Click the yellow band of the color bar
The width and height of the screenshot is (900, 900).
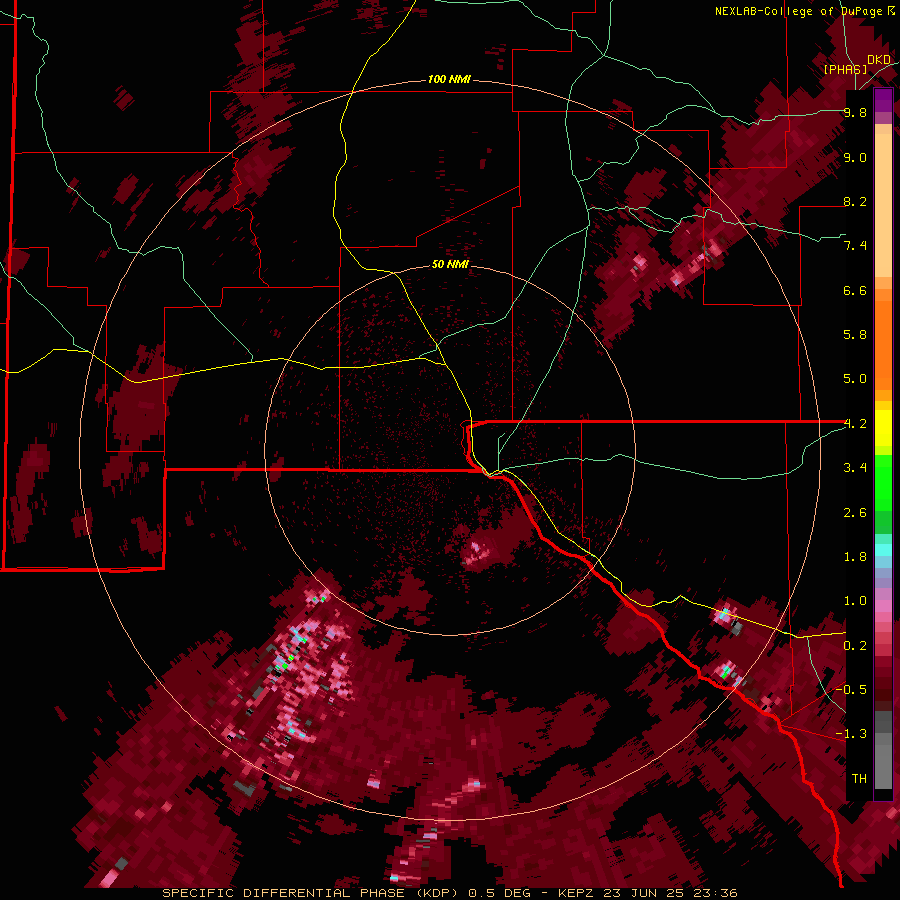883,428
